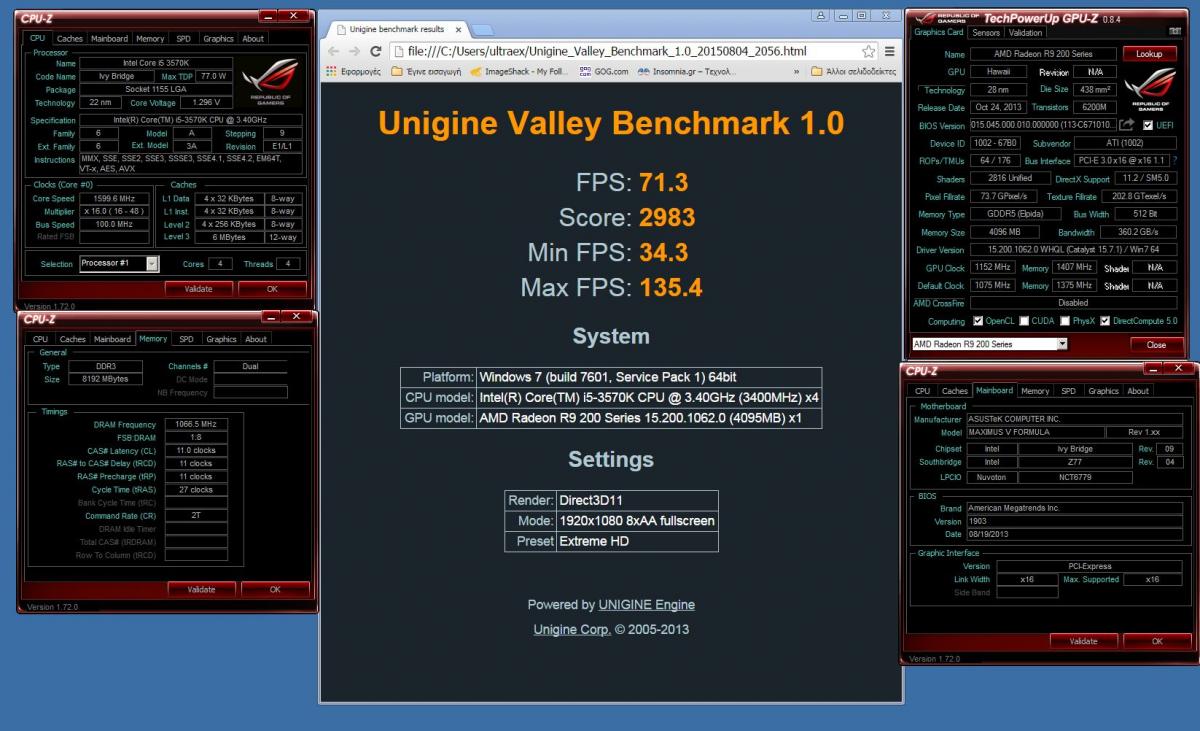Image resolution: width=1200 pixels, height=731 pixels.
Task: Click Validate in the CPU-Z memory window
Action: [x=201, y=589]
